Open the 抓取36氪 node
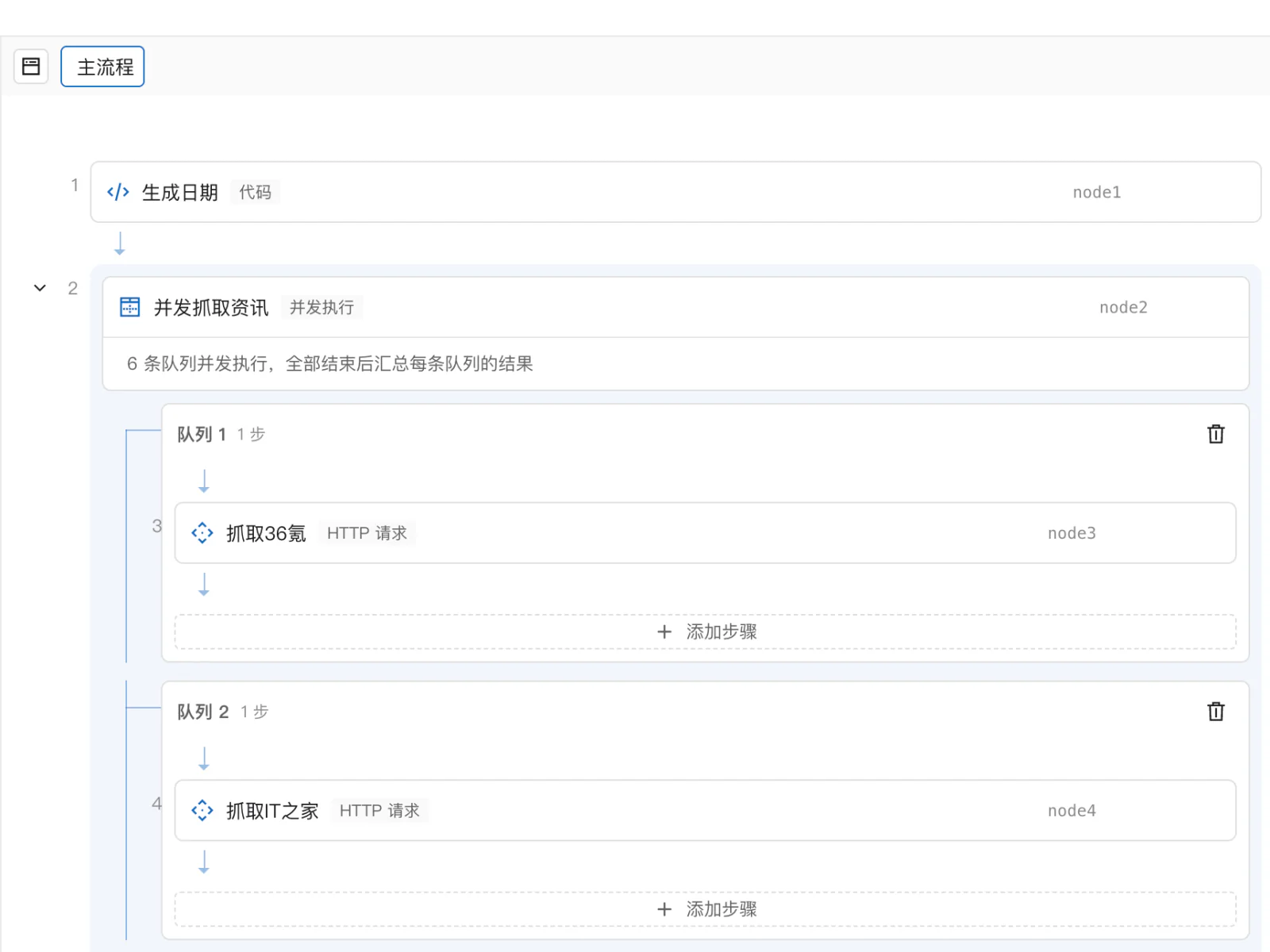 pyautogui.click(x=705, y=533)
